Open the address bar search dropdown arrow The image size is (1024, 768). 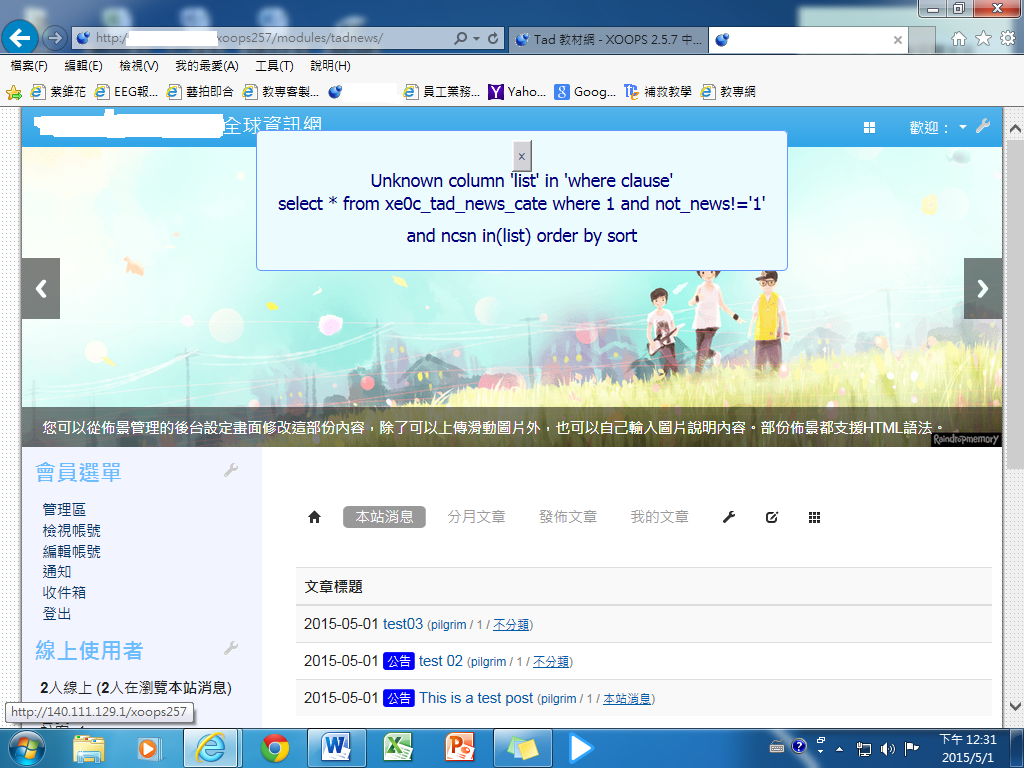(x=476, y=39)
